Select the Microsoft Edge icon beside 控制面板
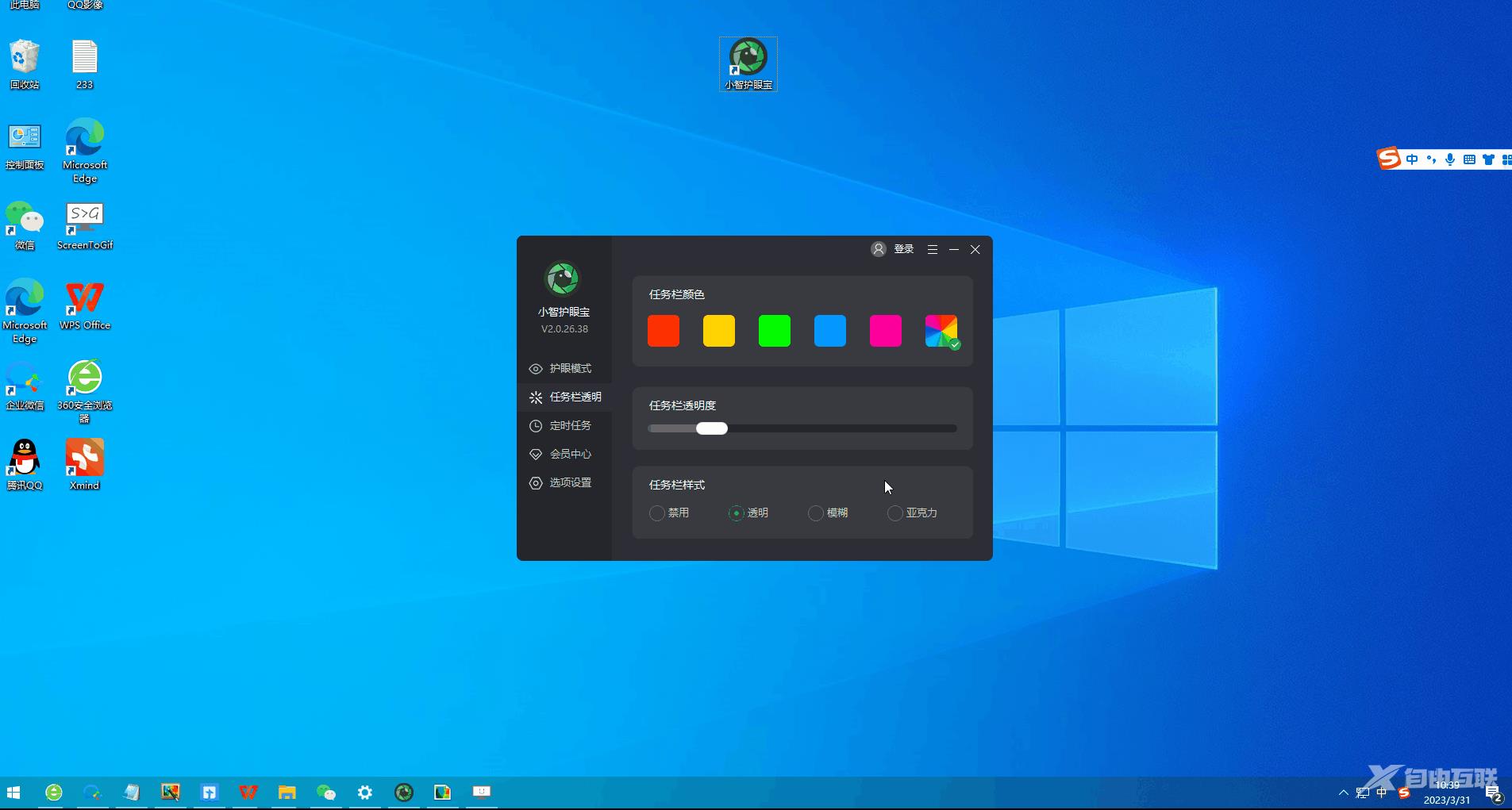Viewport: 1512px width, 810px height. [85, 151]
